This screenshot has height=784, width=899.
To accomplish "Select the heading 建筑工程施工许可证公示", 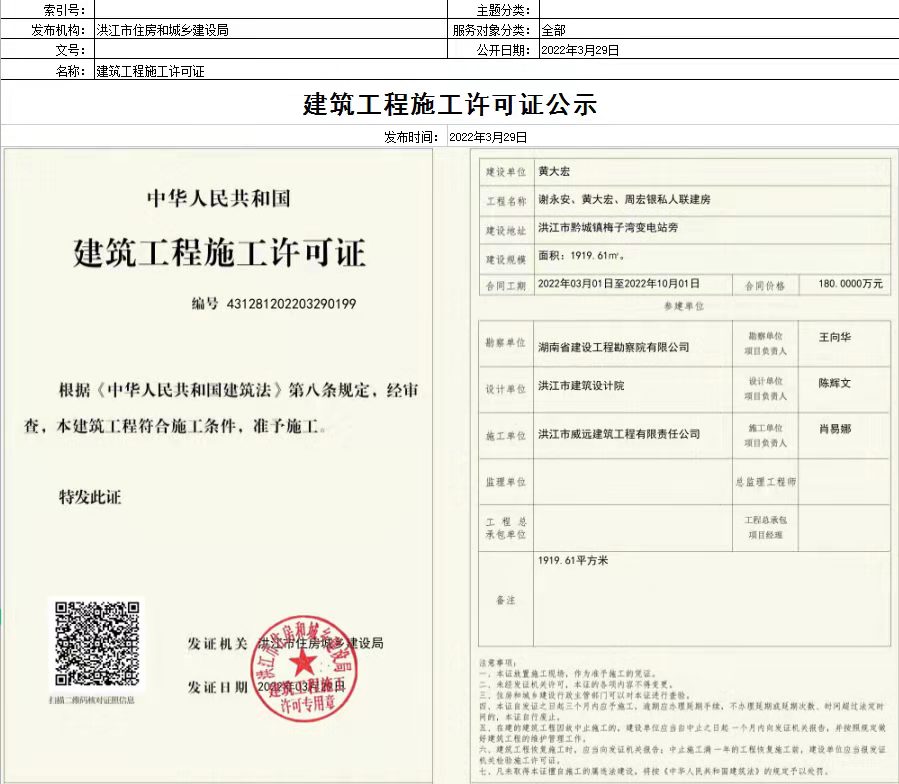I will click(x=450, y=104).
